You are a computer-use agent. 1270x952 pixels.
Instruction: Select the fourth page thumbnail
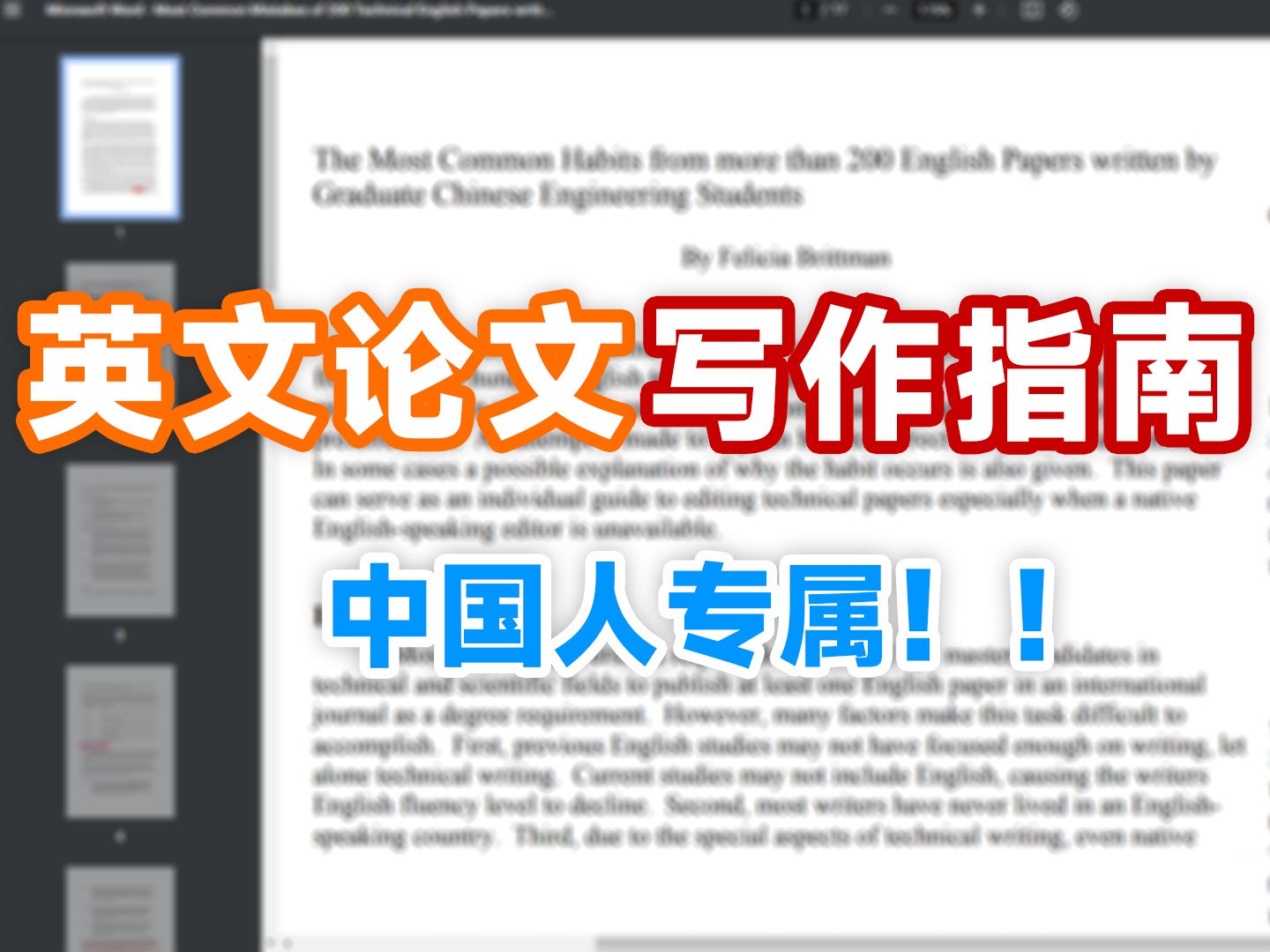click(120, 741)
